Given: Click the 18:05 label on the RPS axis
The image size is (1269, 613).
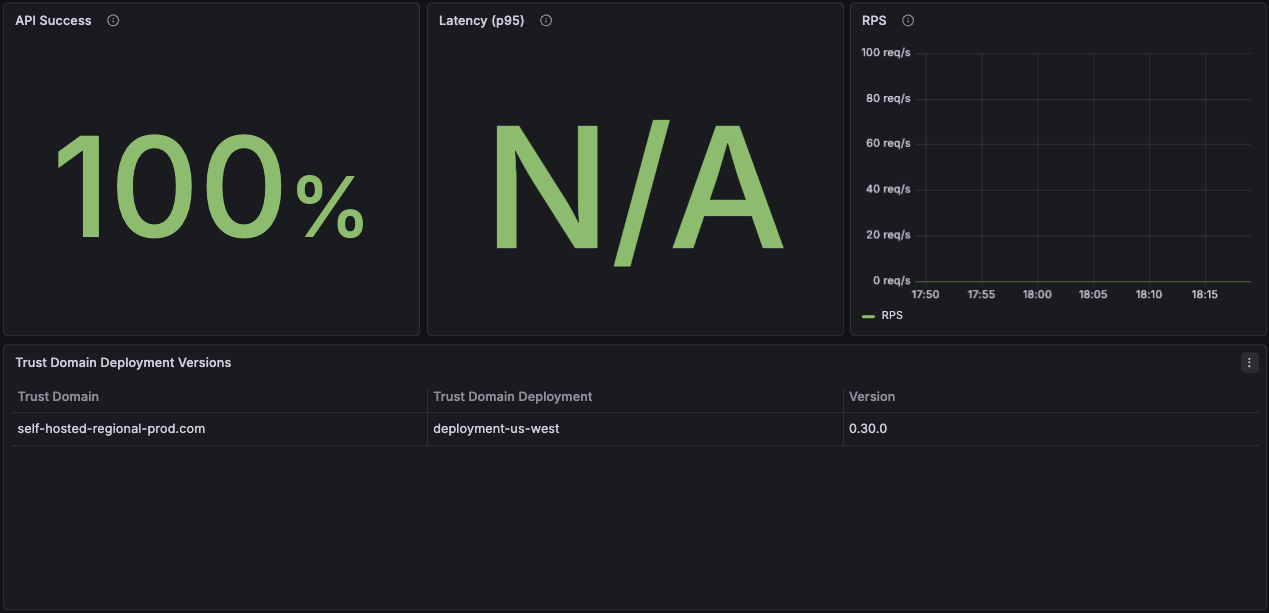Looking at the screenshot, I should pyautogui.click(x=1092, y=294).
